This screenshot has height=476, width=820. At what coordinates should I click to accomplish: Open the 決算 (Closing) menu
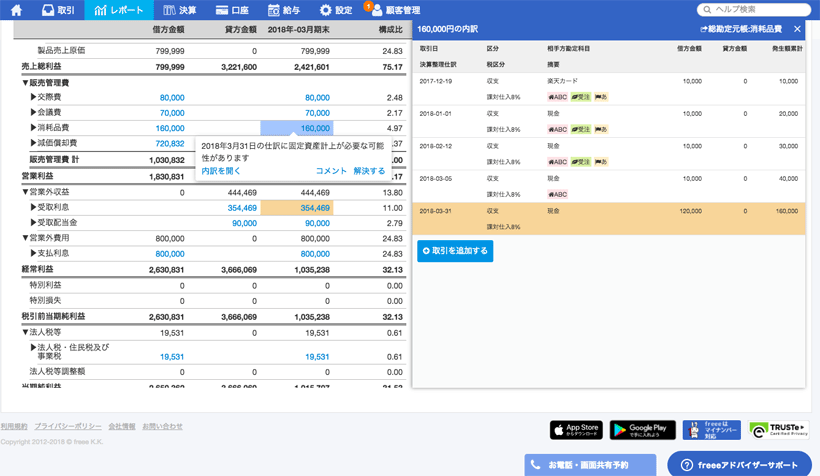click(180, 10)
